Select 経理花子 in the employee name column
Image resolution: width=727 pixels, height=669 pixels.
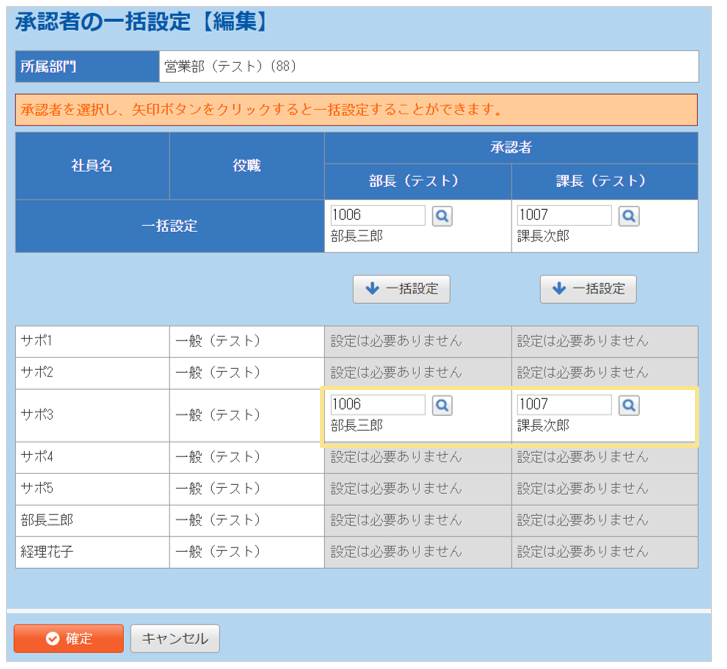pyautogui.click(x=92, y=552)
